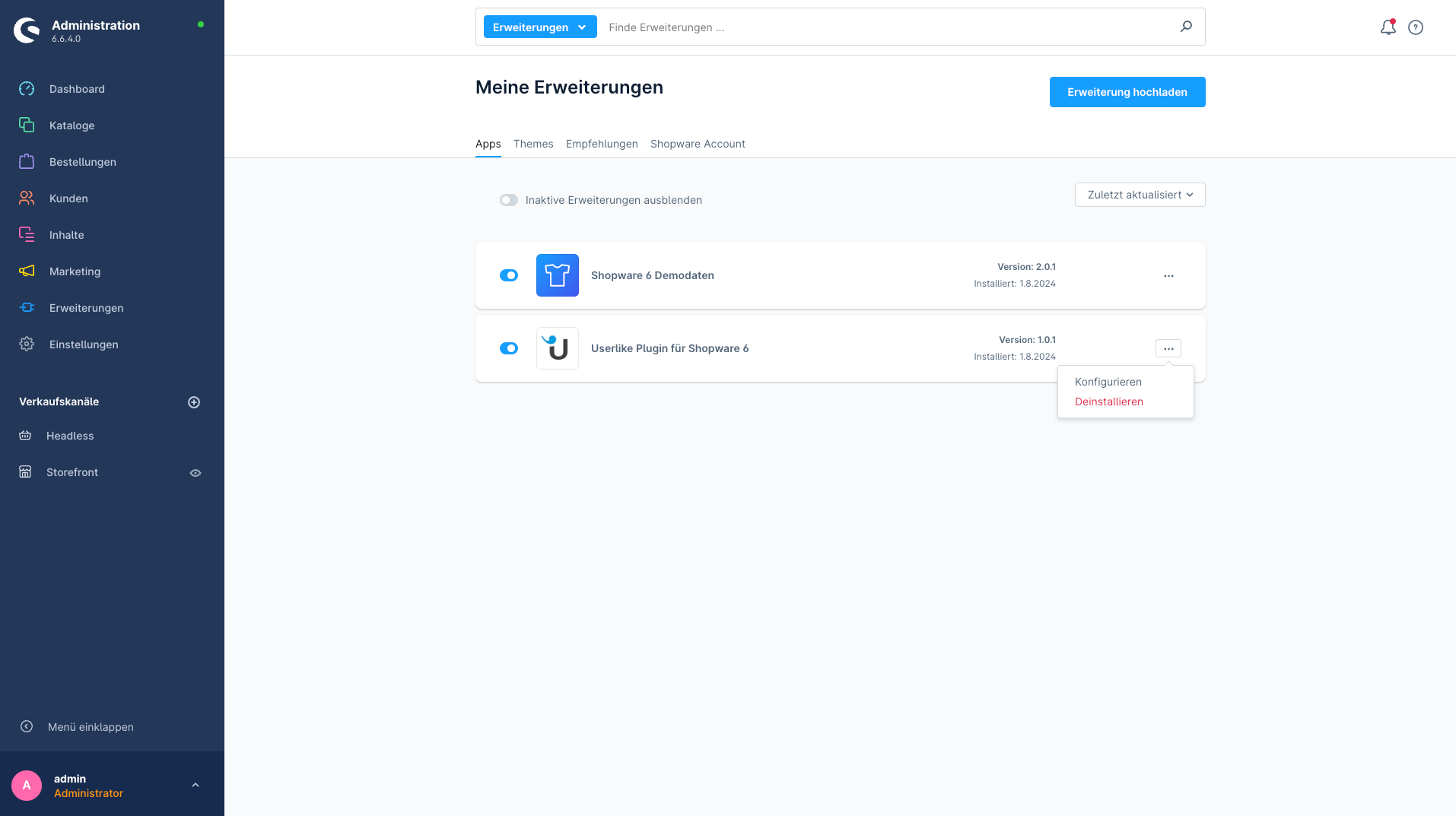Image resolution: width=1456 pixels, height=816 pixels.
Task: Click the Bestellungen shopping bag icon
Action: (x=27, y=162)
